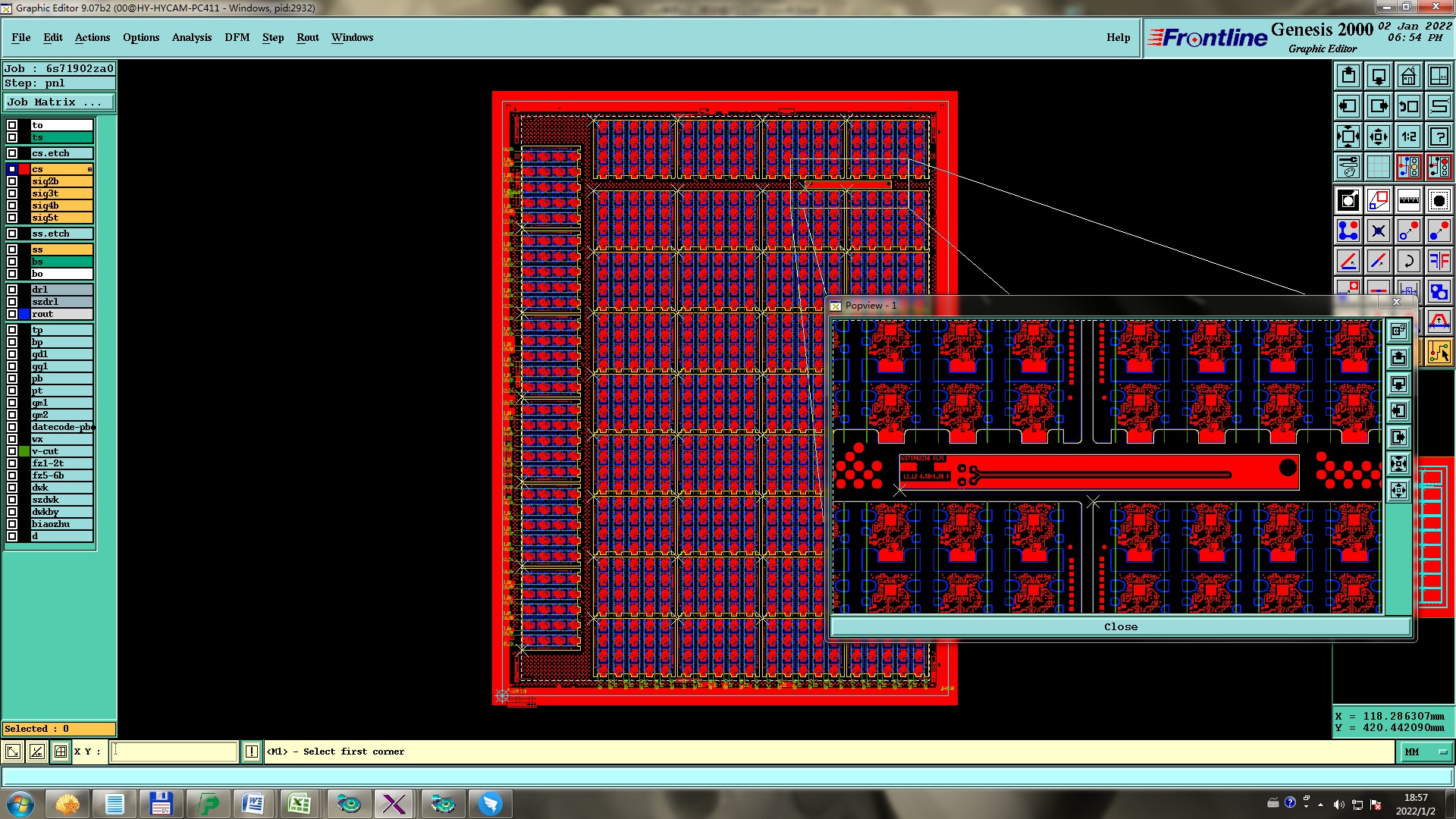Screen dimensions: 1456x819
Task: Open the wrench and palette settings icon
Action: [1348, 167]
